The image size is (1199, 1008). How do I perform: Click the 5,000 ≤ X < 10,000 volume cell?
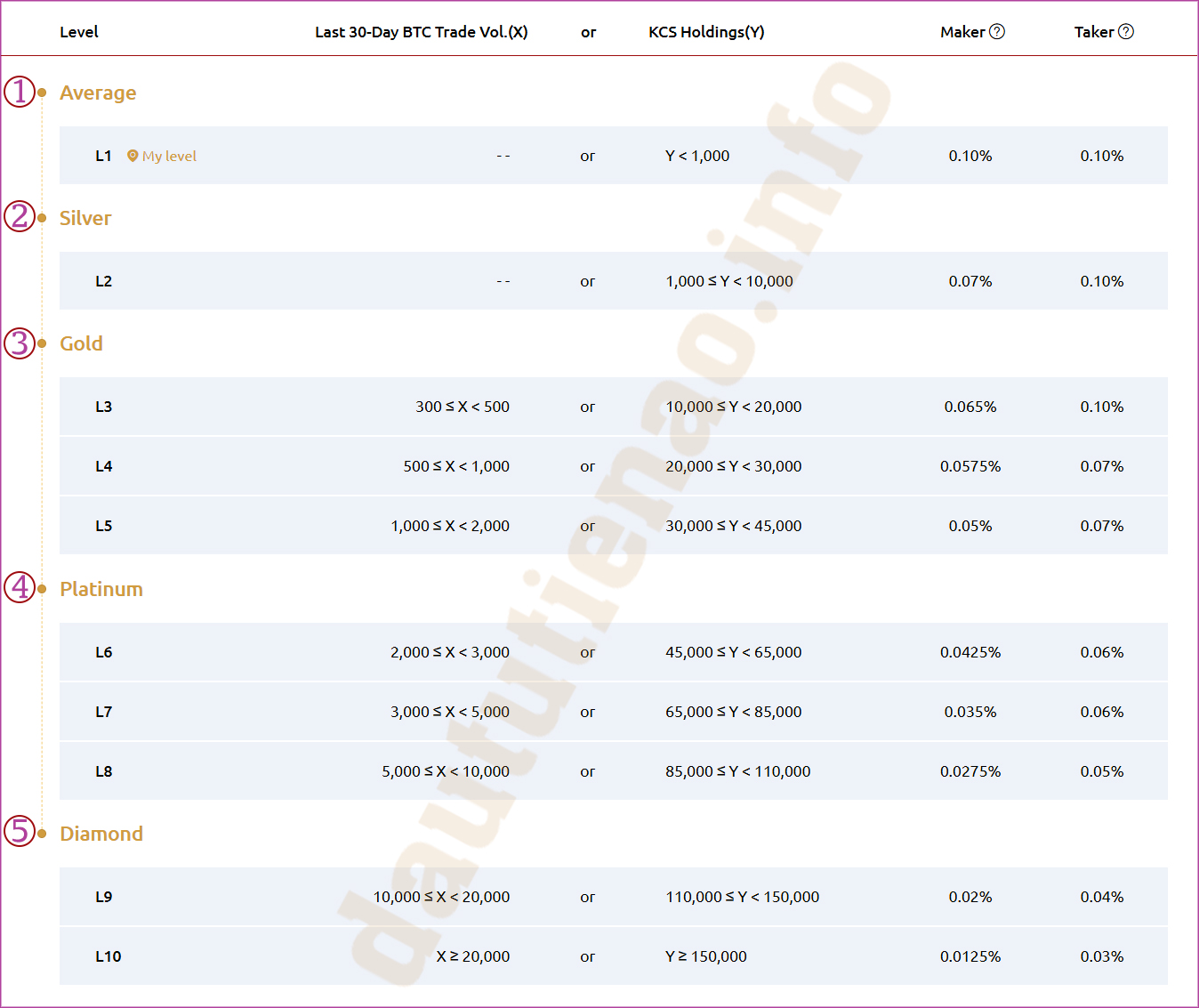(446, 771)
